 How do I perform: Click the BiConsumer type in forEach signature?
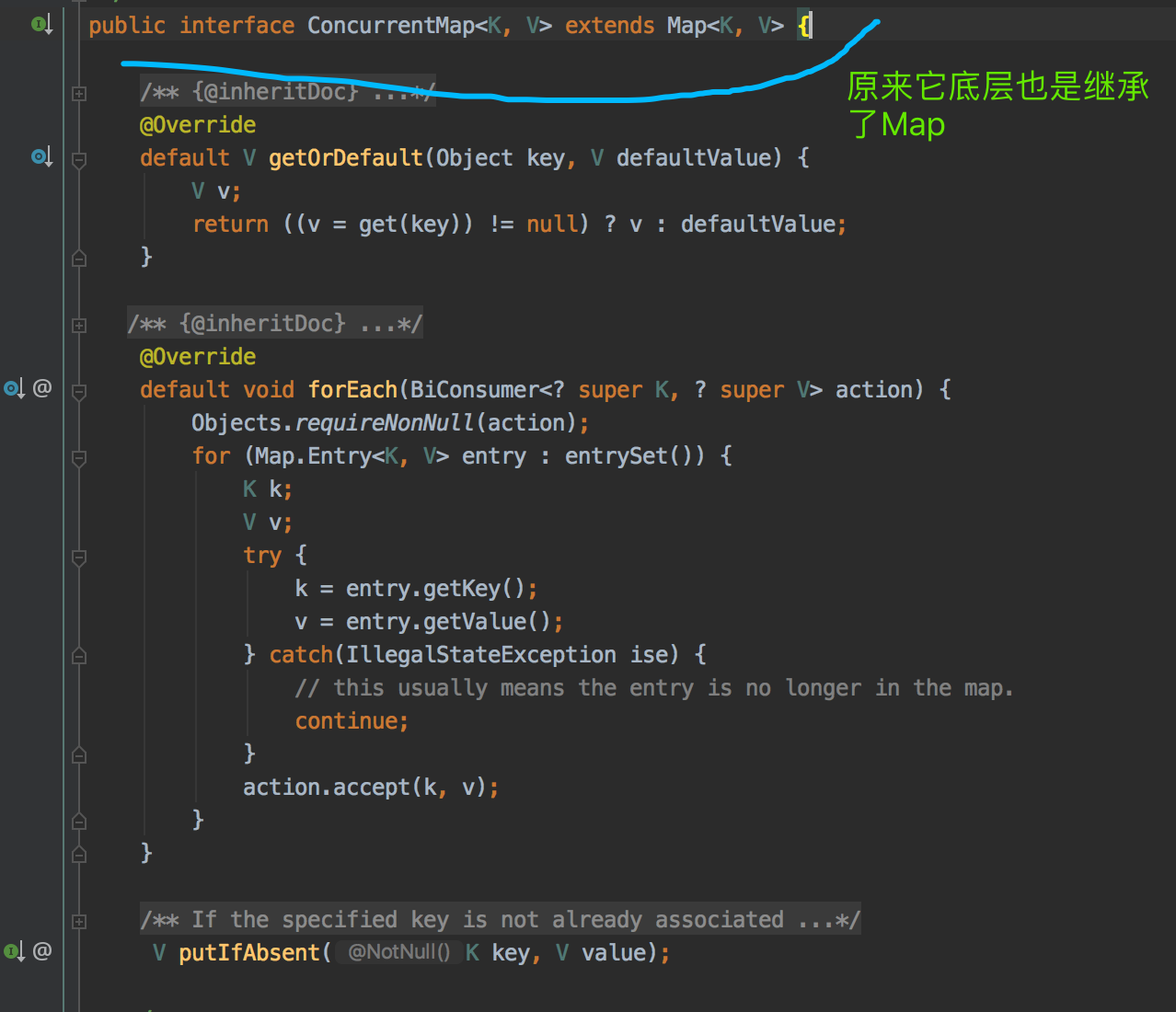tap(474, 390)
